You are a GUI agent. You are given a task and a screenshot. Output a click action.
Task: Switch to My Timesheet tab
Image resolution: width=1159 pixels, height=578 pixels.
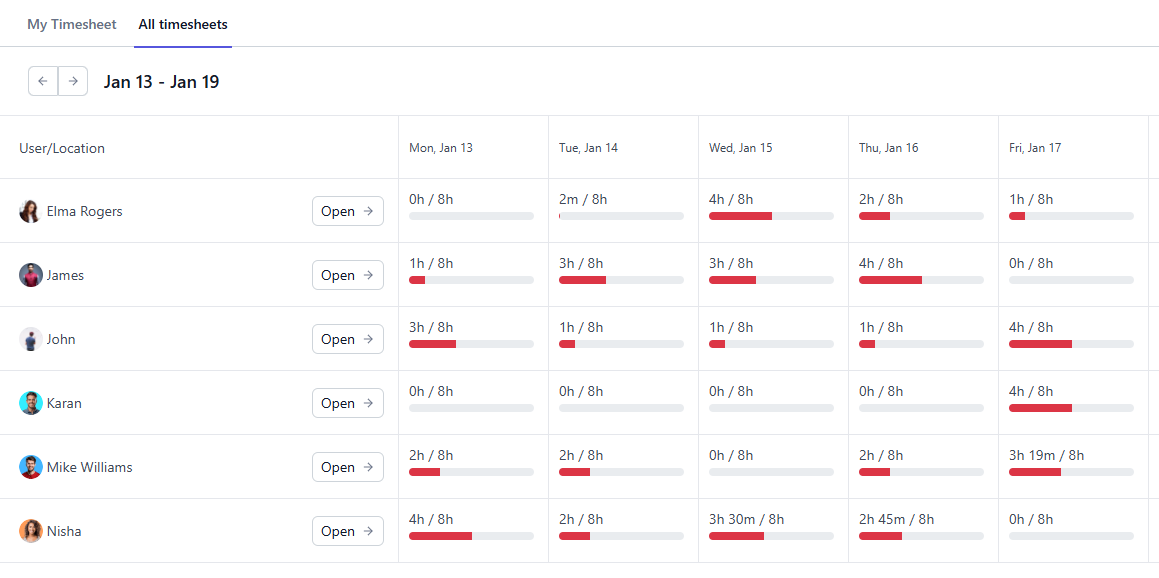[72, 24]
